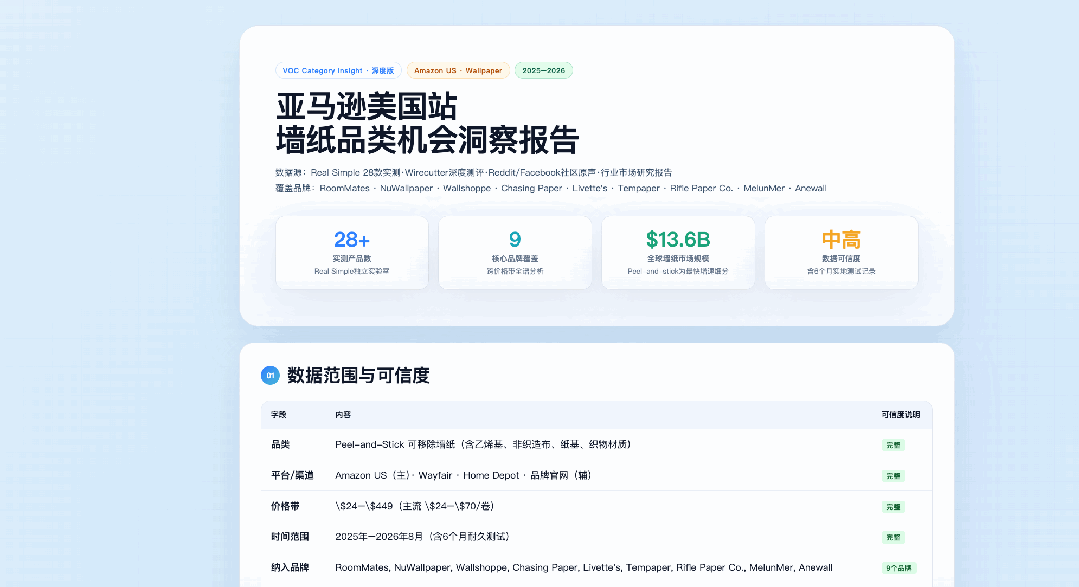Select the report title "亚马逊美国站"
Image resolution: width=1079 pixels, height=587 pixels.
click(x=366, y=107)
